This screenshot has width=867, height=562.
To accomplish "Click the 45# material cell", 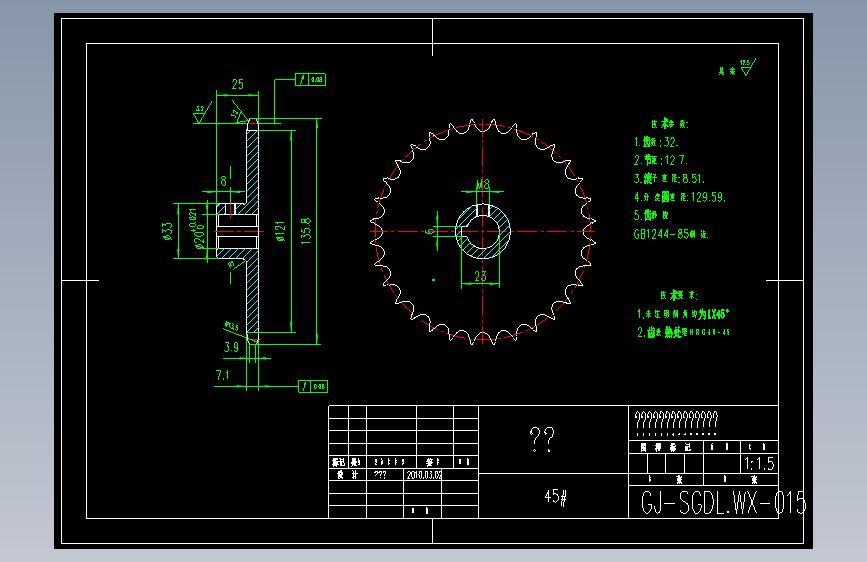I will click(x=555, y=497).
